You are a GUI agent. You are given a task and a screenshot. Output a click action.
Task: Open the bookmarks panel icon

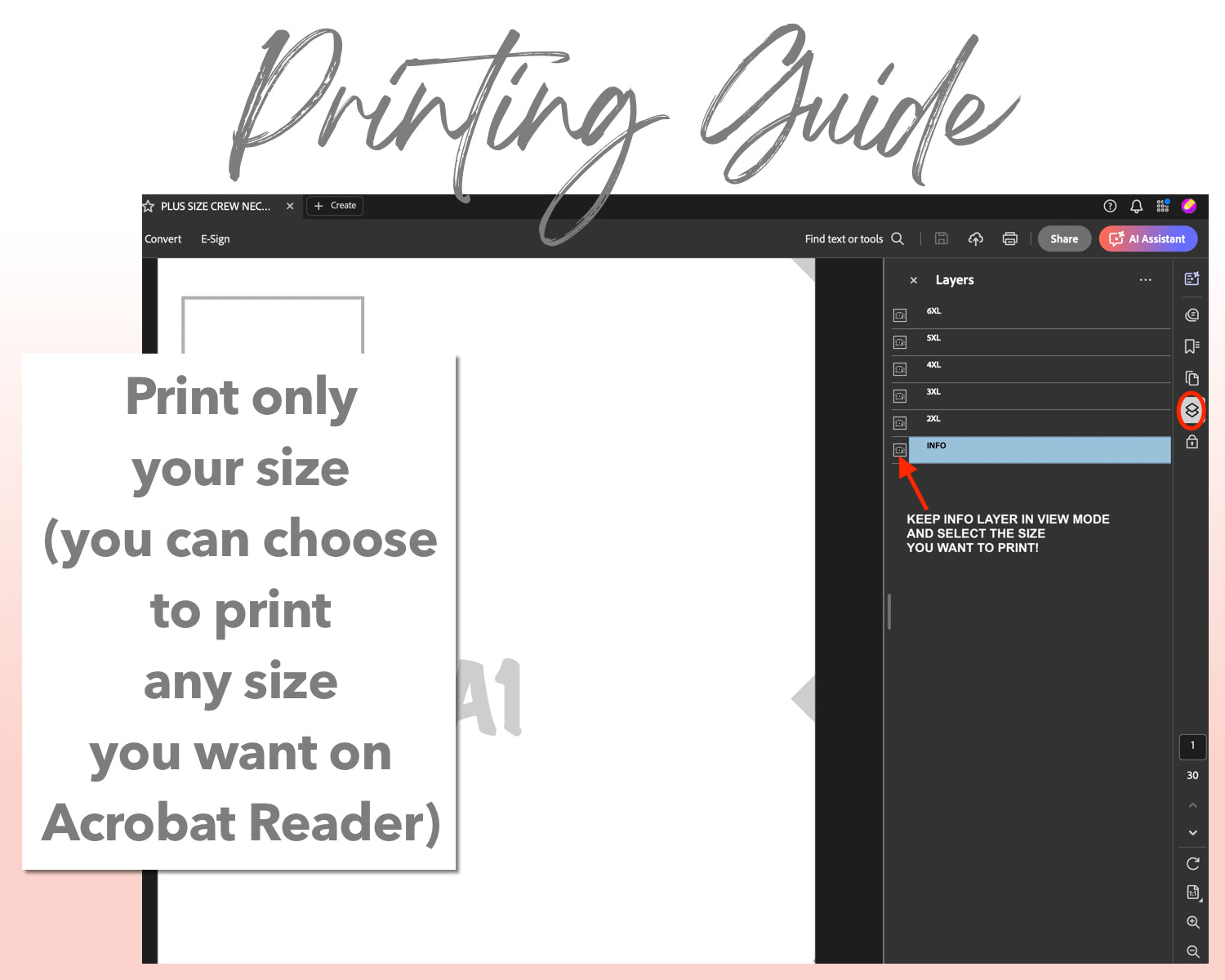[1192, 346]
